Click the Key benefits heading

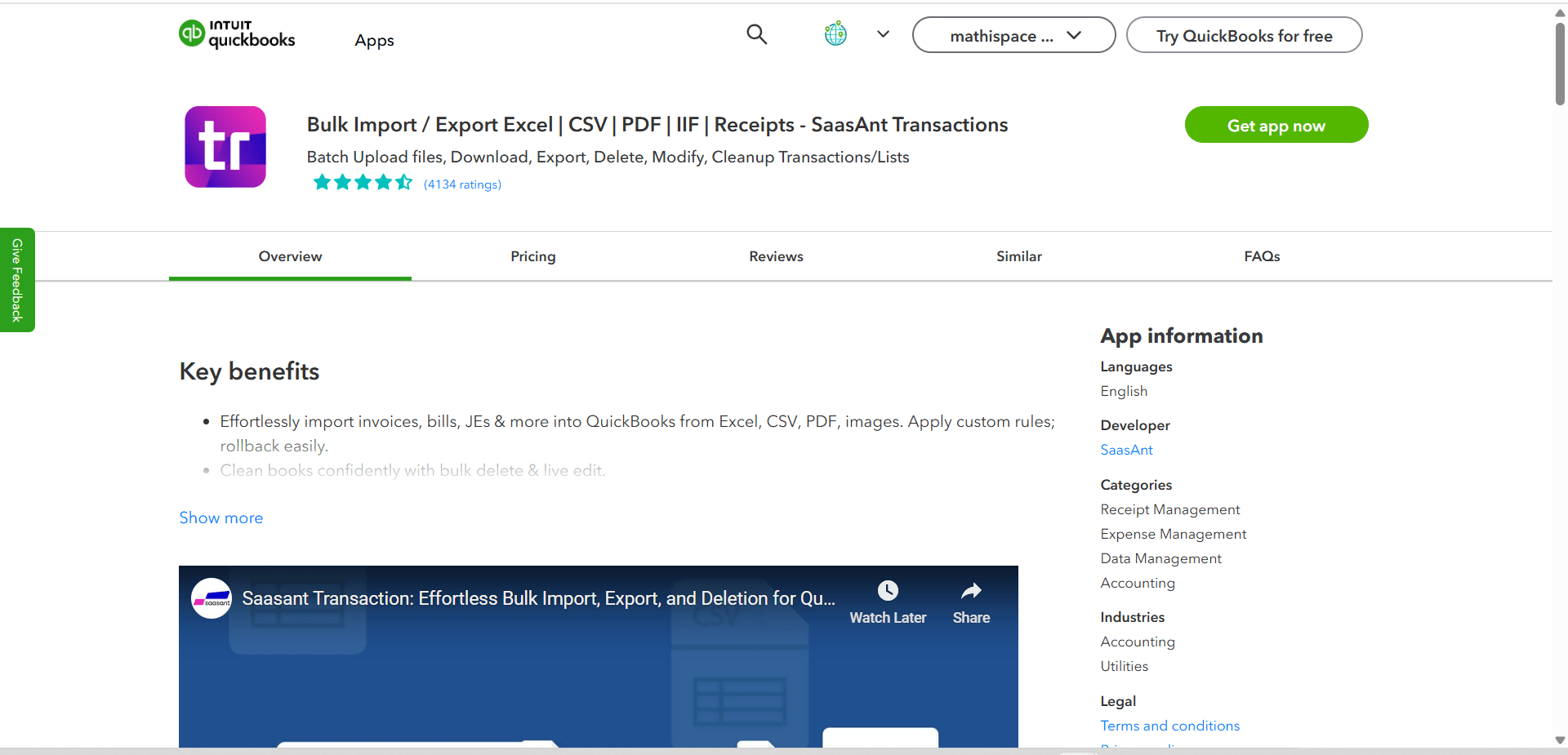249,371
